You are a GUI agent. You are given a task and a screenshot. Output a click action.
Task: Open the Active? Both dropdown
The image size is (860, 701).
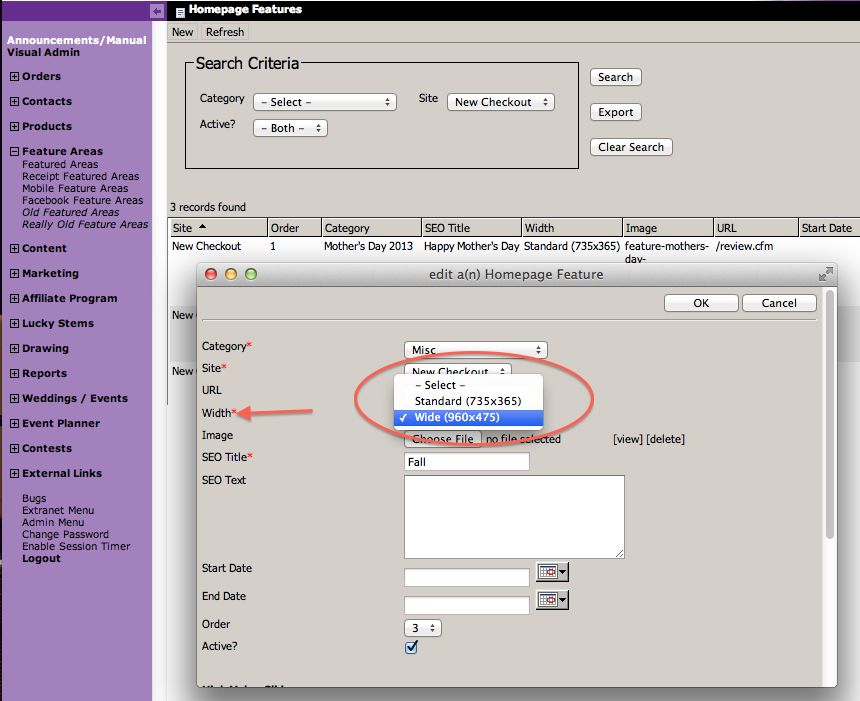point(290,128)
